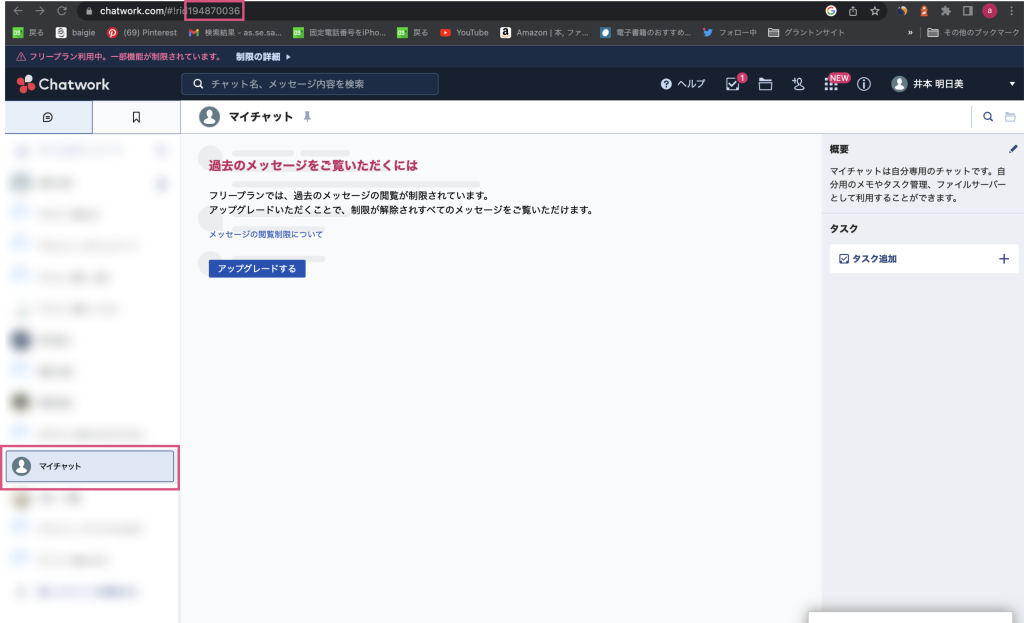Click the Chatwork logo
This screenshot has width=1024, height=623.
click(x=63, y=84)
